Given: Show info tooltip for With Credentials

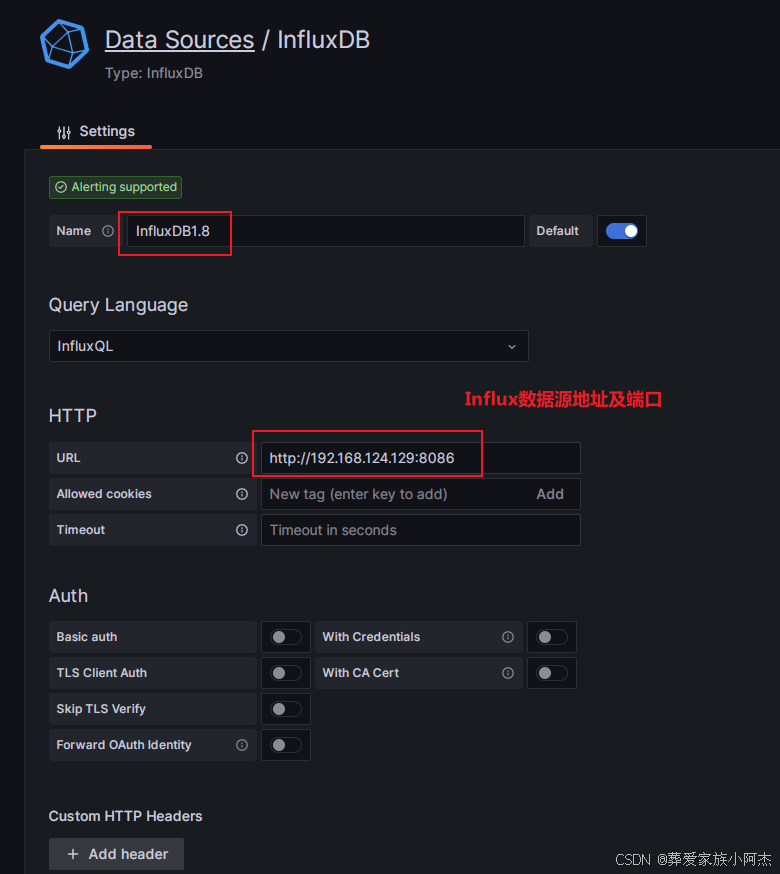Looking at the screenshot, I should click(x=507, y=637).
